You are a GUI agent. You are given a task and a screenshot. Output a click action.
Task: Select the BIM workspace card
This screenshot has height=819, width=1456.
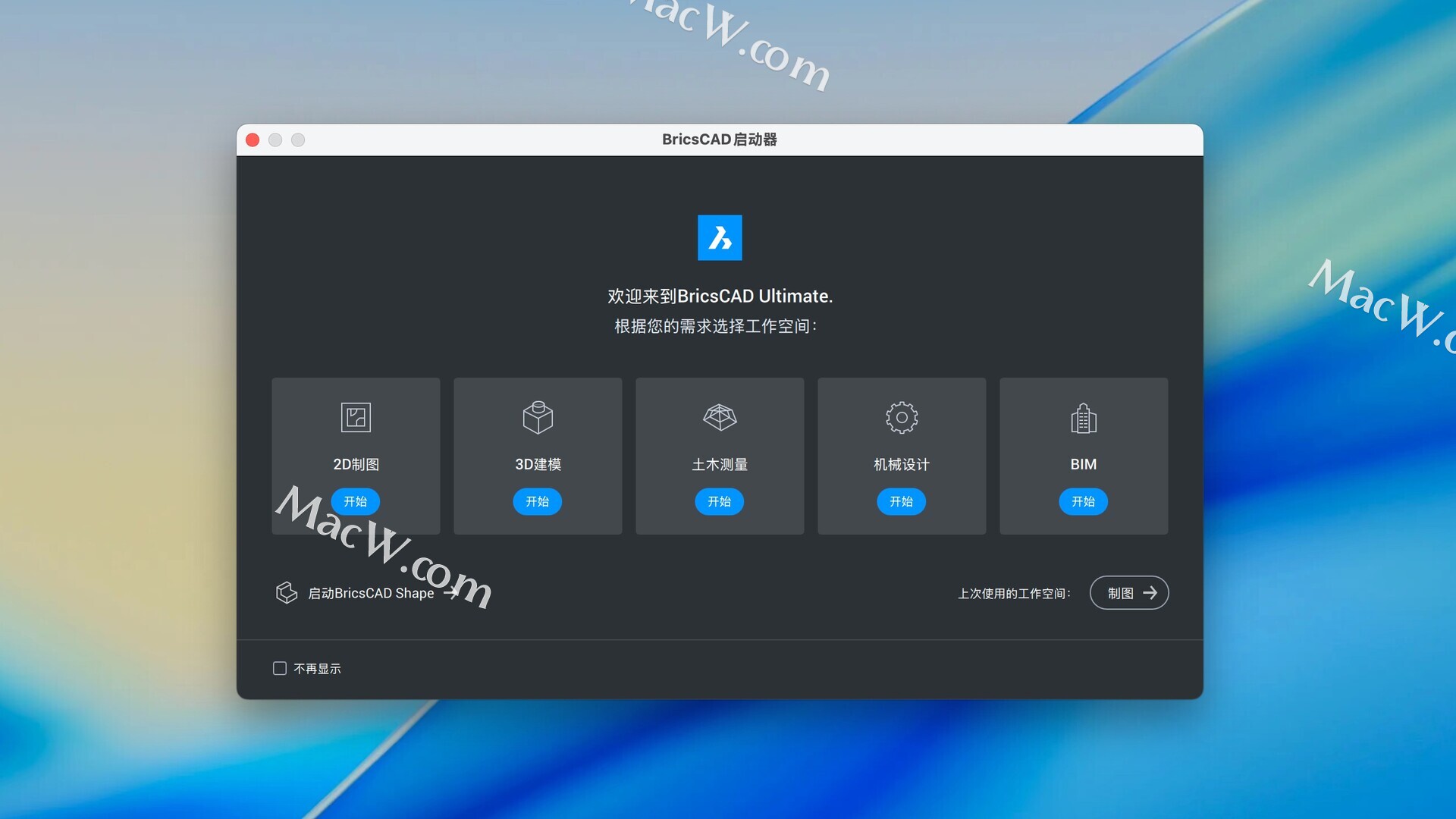point(1084,455)
